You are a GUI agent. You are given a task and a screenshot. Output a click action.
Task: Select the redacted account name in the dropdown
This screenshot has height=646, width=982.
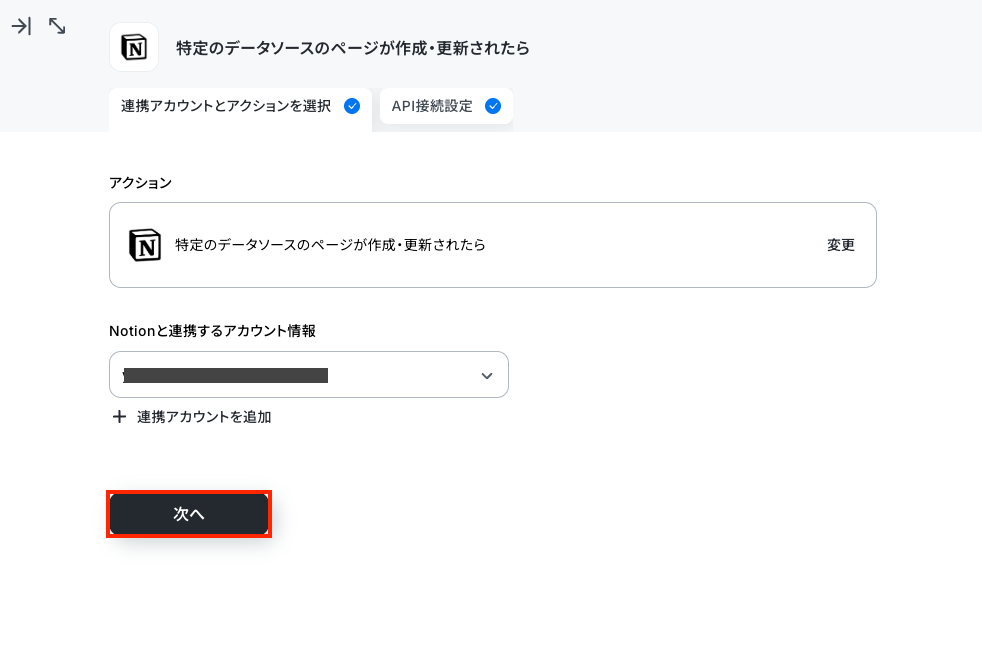coord(225,375)
